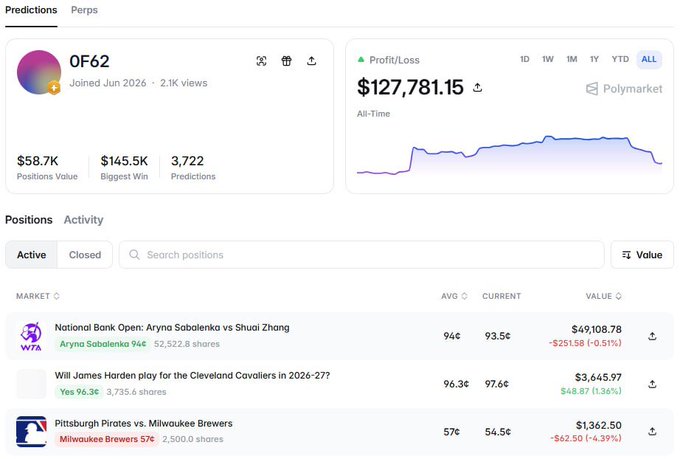This screenshot has height=459, width=680.
Task: Switch to the Predictions tab
Action: [x=31, y=10]
